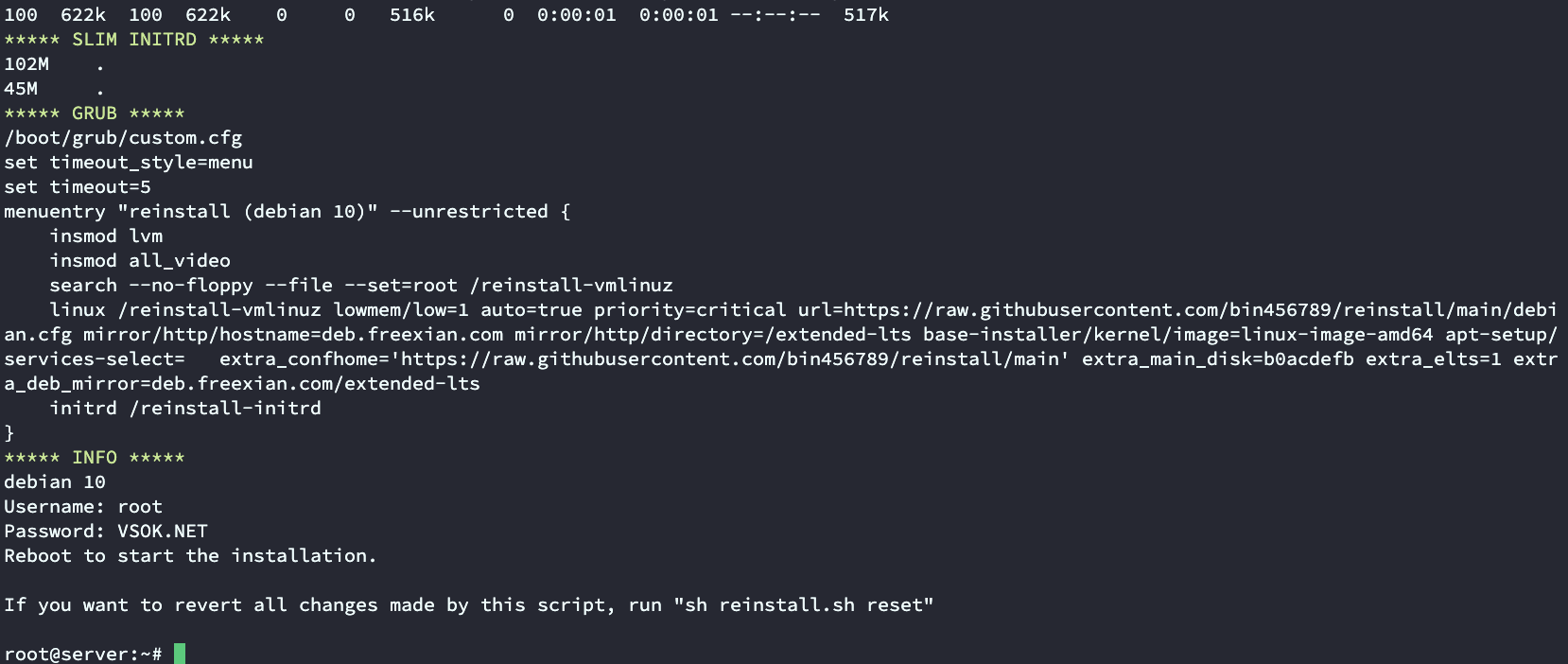Click the "insmod lvm" line

coord(106,236)
